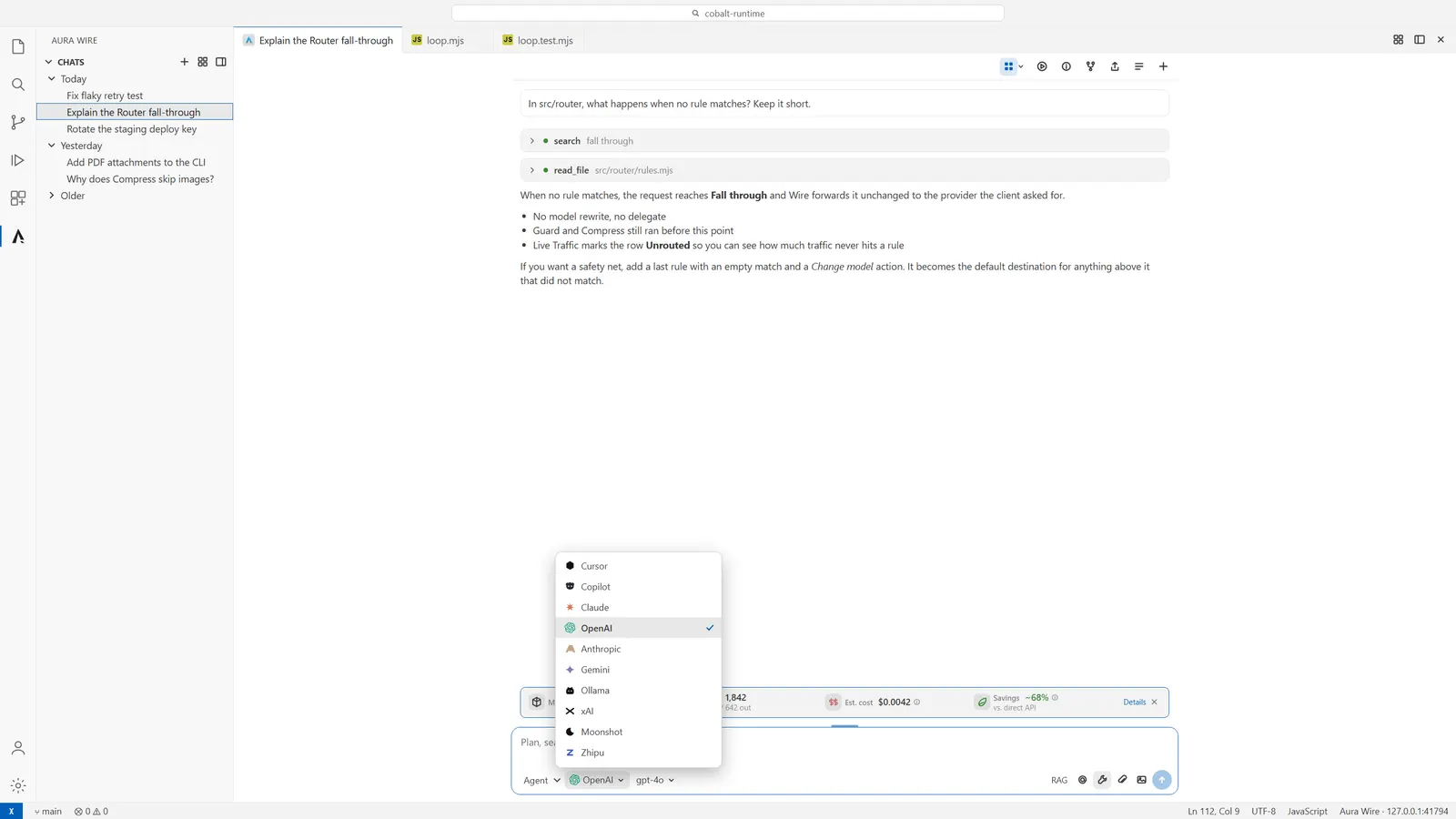Start a new chat with plus icon in CHATS header

pyautogui.click(x=184, y=62)
